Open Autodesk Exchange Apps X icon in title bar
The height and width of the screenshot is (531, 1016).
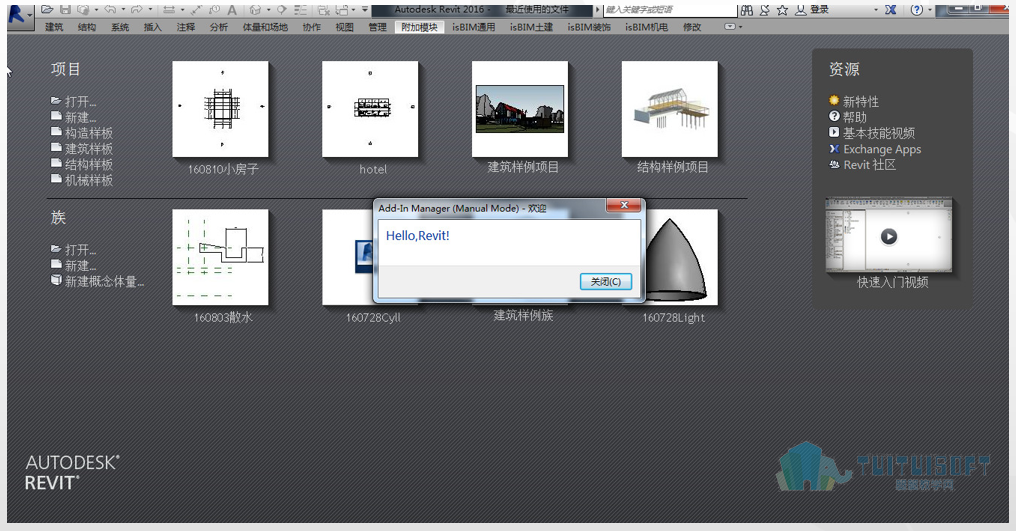coord(891,10)
